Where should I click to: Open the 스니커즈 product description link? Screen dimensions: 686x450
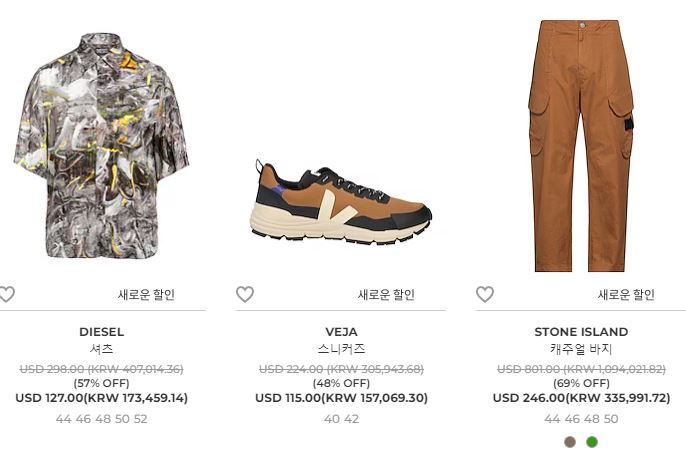coord(341,349)
